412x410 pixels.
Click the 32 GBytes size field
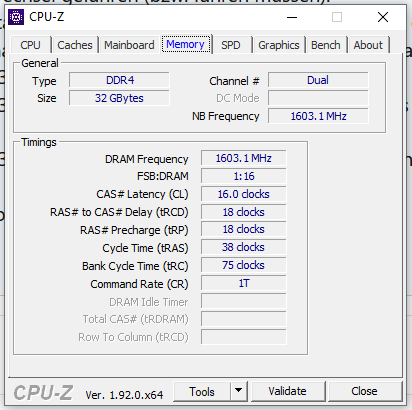(x=119, y=98)
